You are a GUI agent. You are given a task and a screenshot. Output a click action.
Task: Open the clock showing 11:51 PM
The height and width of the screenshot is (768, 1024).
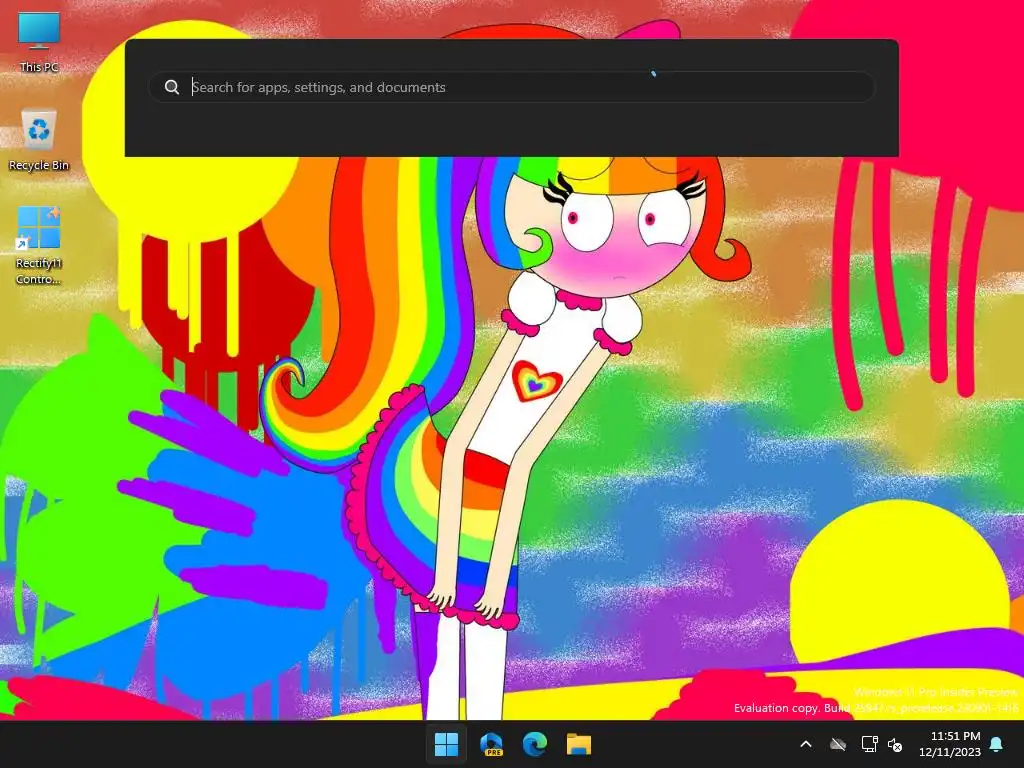click(x=950, y=744)
